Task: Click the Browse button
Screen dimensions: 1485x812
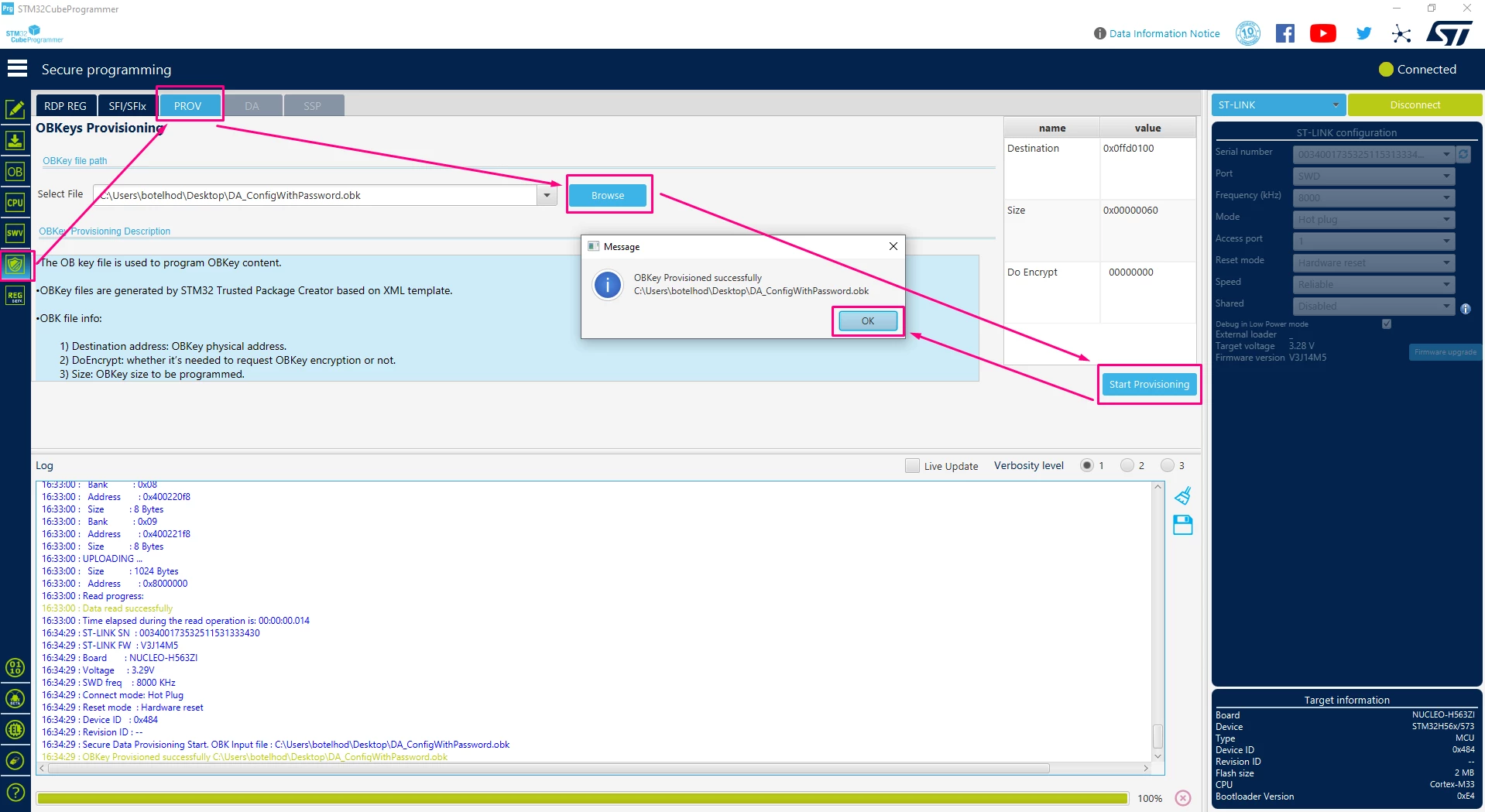Action: tap(608, 195)
